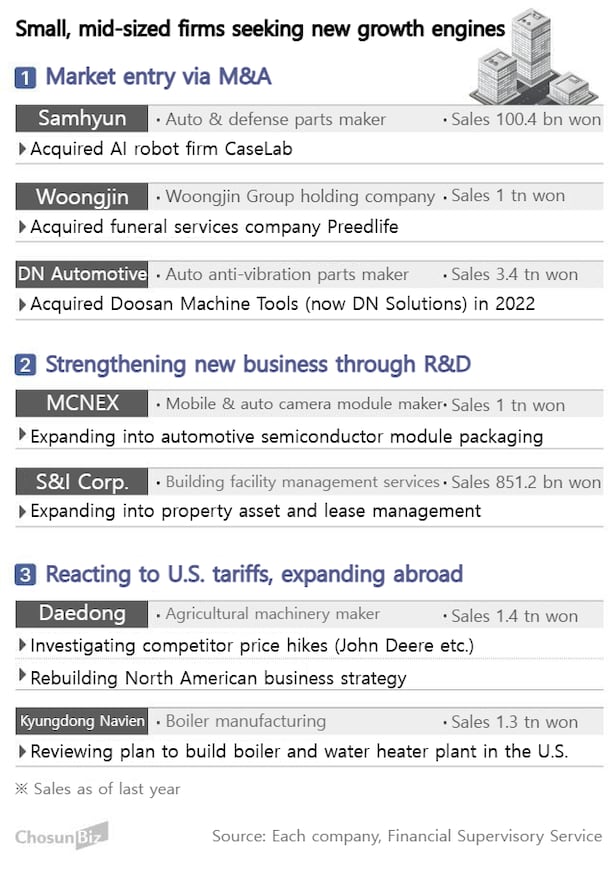The width and height of the screenshot is (616, 879).
Task: Click the Kyungdong Navien name box
Action: pos(82,721)
